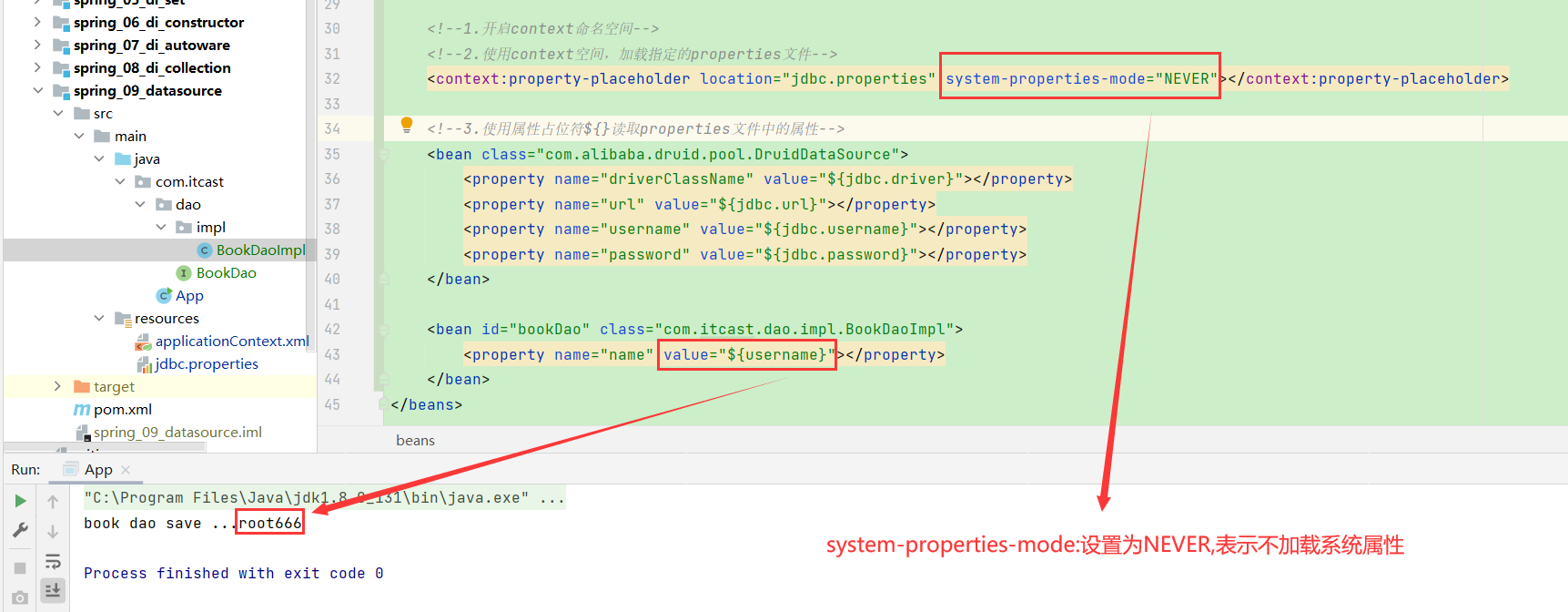Click the Down the stack trace arrow
The width and height of the screenshot is (1568, 612).
53,531
